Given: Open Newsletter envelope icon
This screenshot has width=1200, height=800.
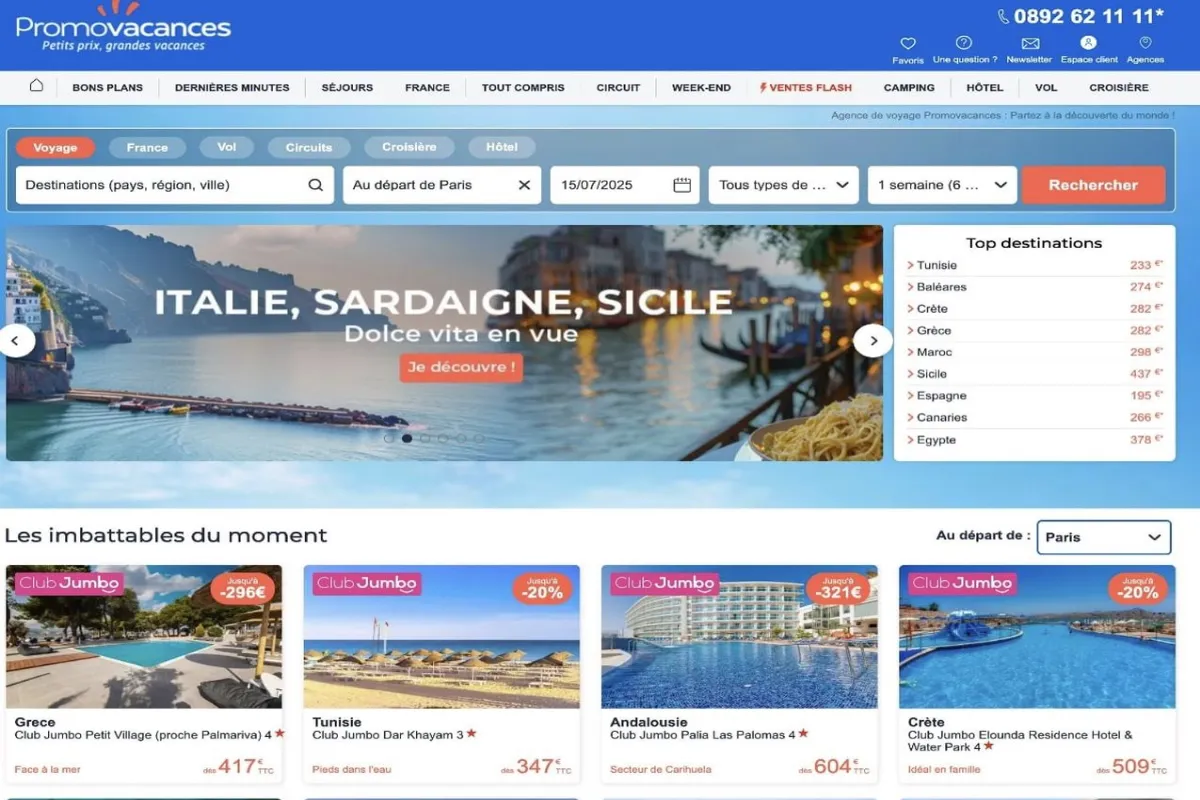Looking at the screenshot, I should click(x=1030, y=44).
